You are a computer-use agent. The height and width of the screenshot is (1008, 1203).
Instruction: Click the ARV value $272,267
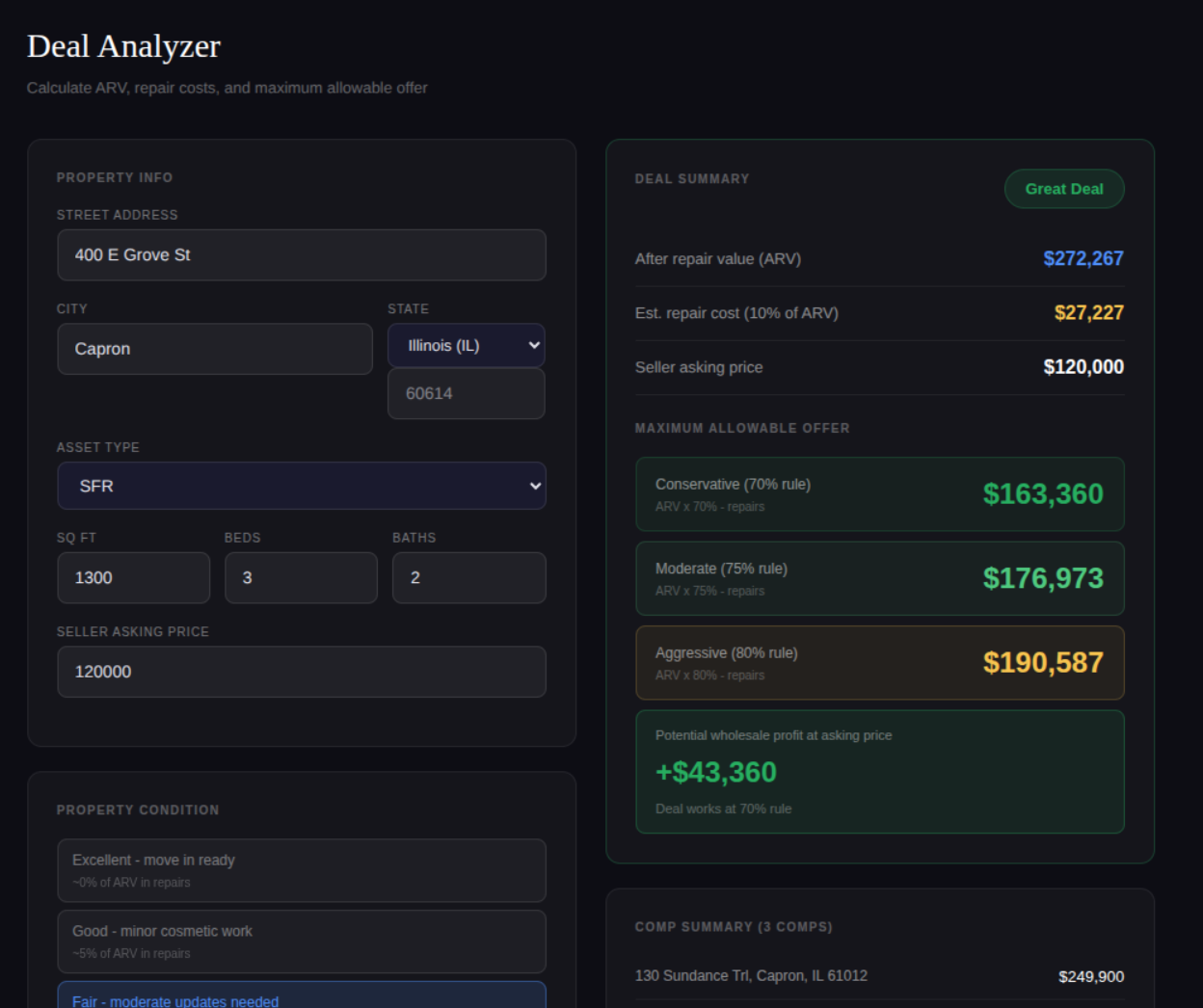1083,258
